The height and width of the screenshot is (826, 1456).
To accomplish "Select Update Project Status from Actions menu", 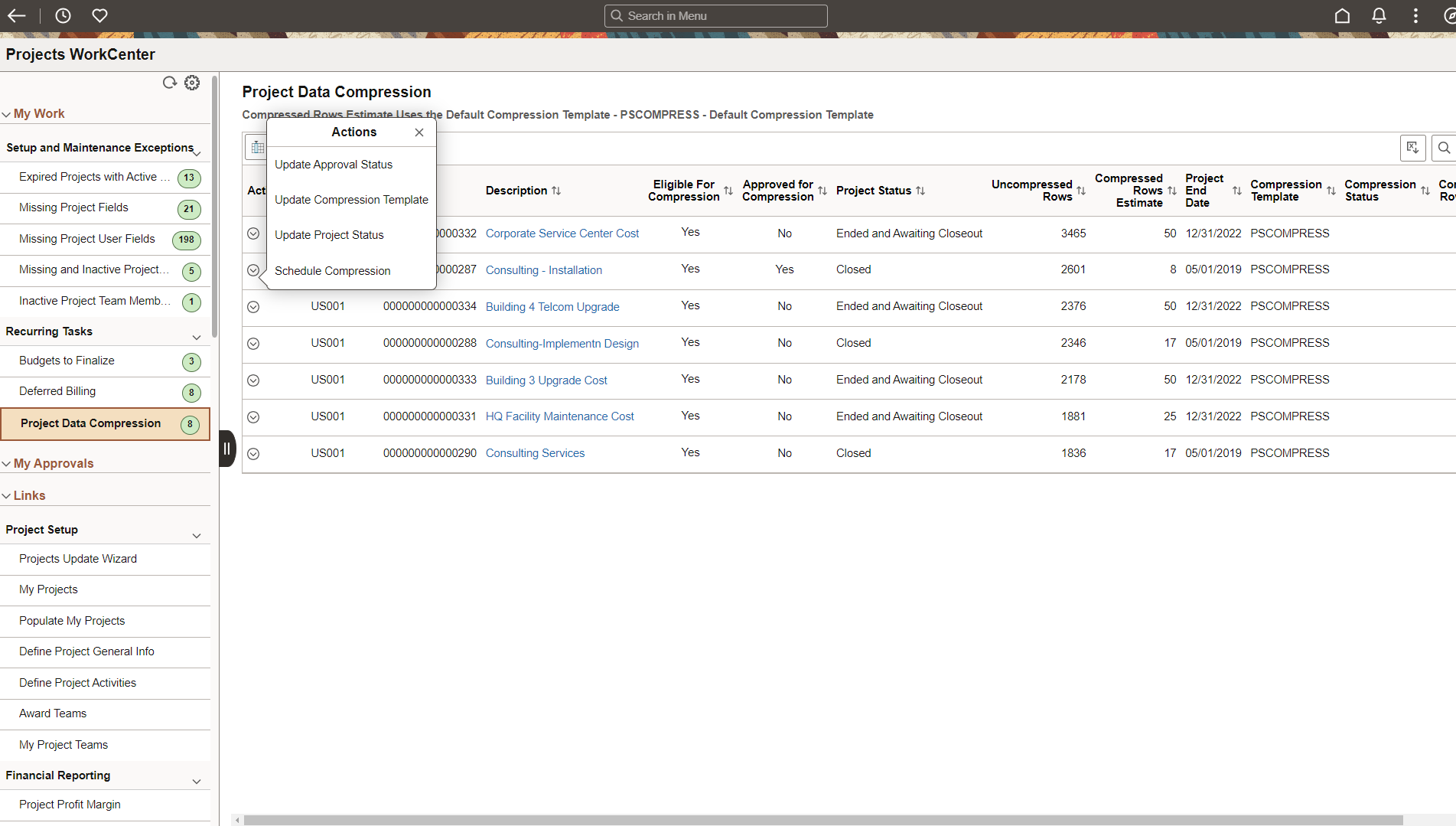I will coord(329,234).
